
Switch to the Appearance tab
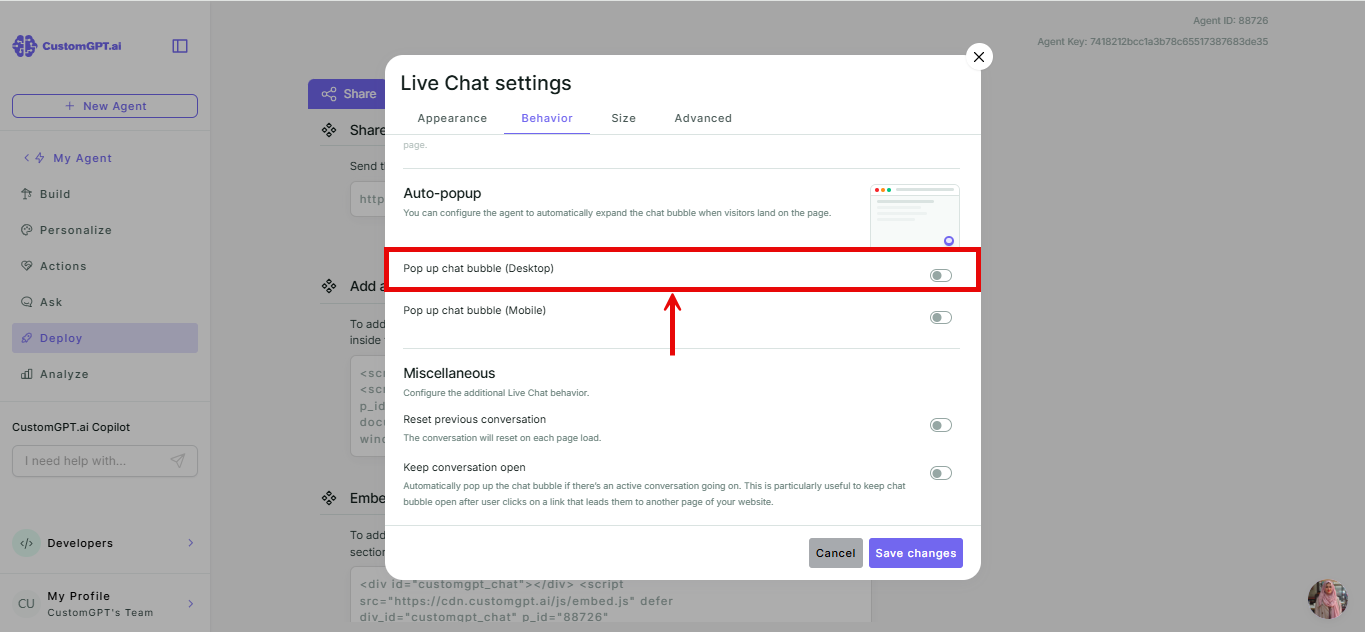coord(452,118)
